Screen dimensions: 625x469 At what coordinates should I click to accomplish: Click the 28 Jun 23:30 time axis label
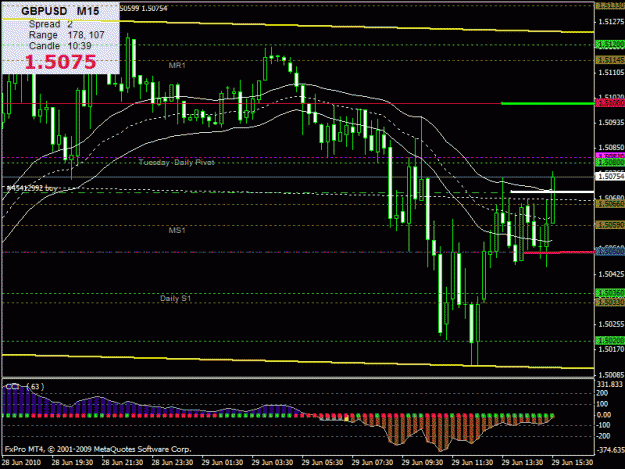pos(173,463)
